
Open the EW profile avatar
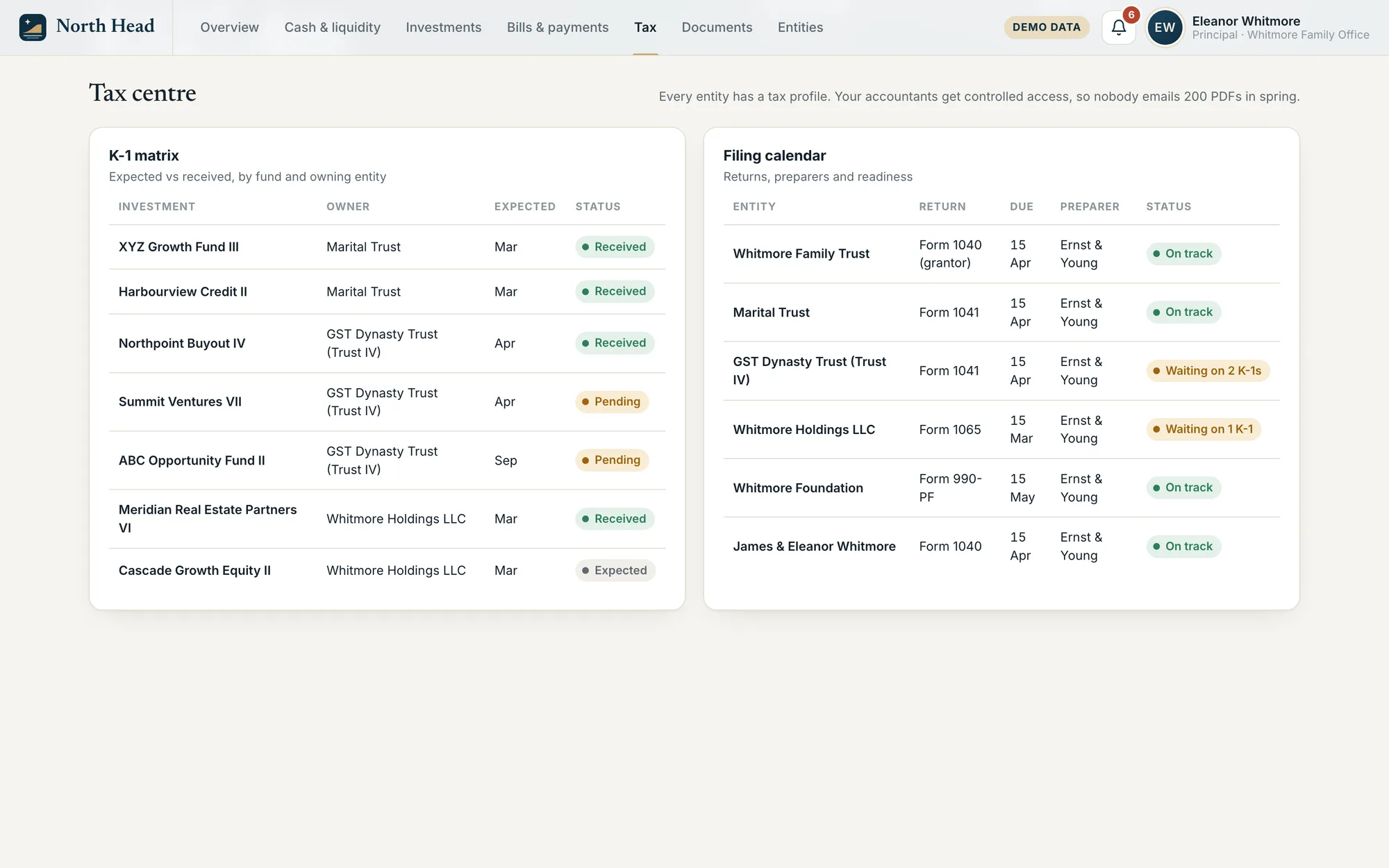pyautogui.click(x=1165, y=28)
